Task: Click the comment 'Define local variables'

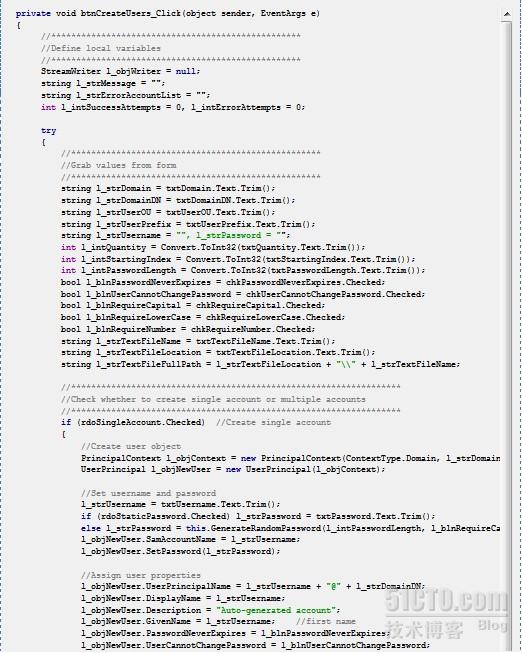Action: click(x=101, y=48)
